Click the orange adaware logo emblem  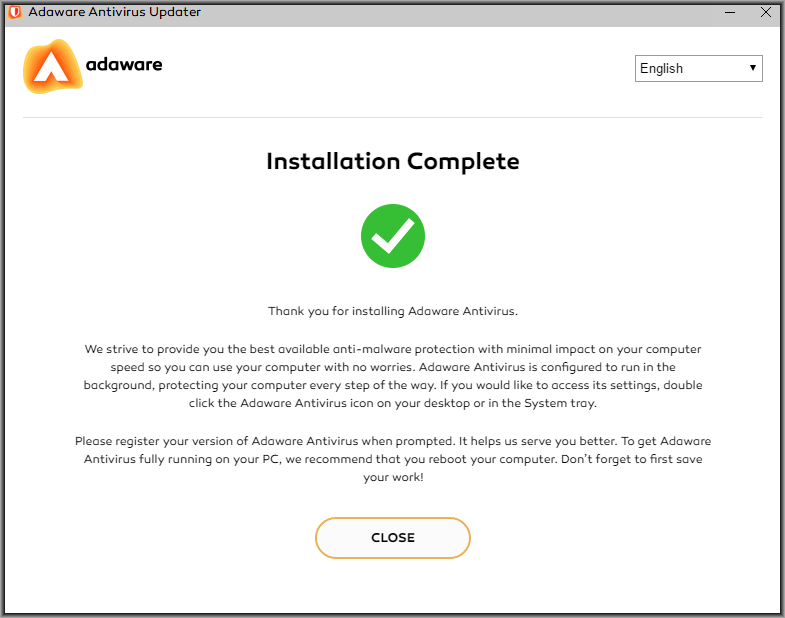point(53,67)
